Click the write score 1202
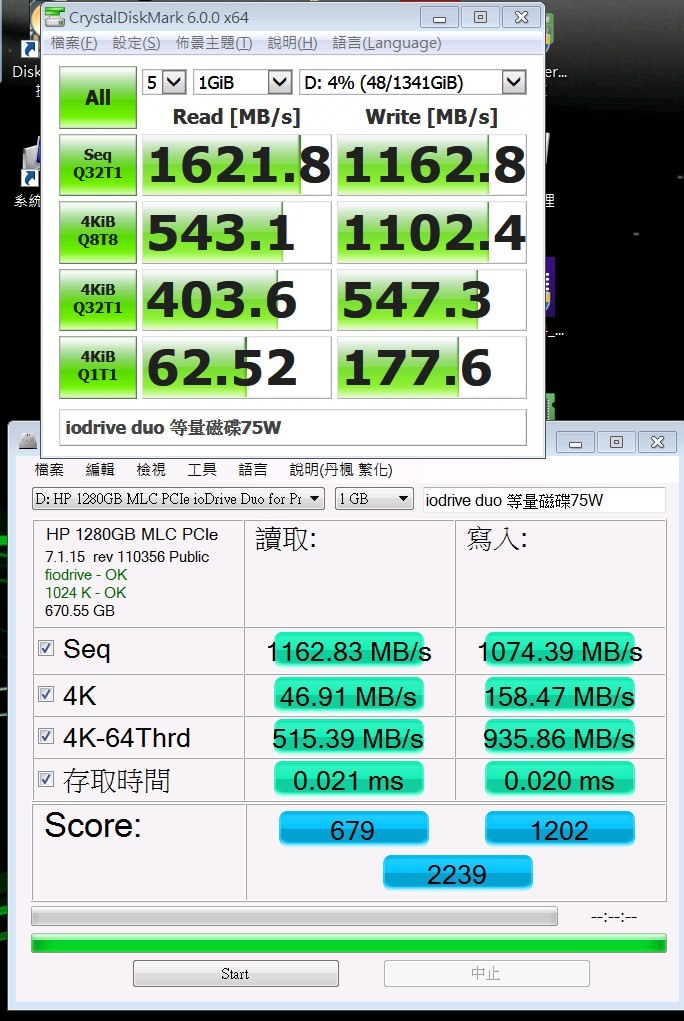This screenshot has height=1021, width=684. pyautogui.click(x=560, y=830)
